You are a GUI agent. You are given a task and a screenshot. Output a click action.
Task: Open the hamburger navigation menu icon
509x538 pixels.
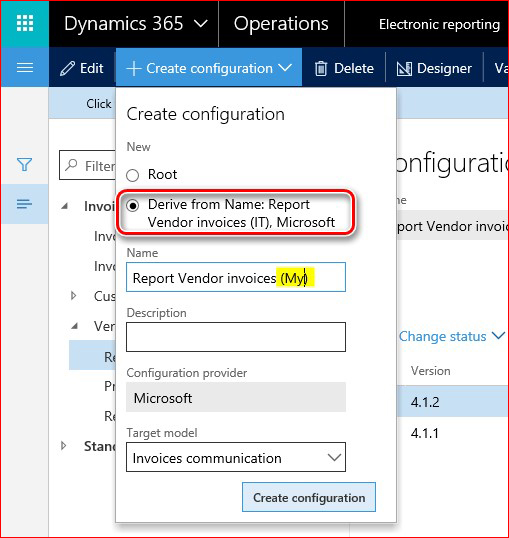tap(25, 68)
